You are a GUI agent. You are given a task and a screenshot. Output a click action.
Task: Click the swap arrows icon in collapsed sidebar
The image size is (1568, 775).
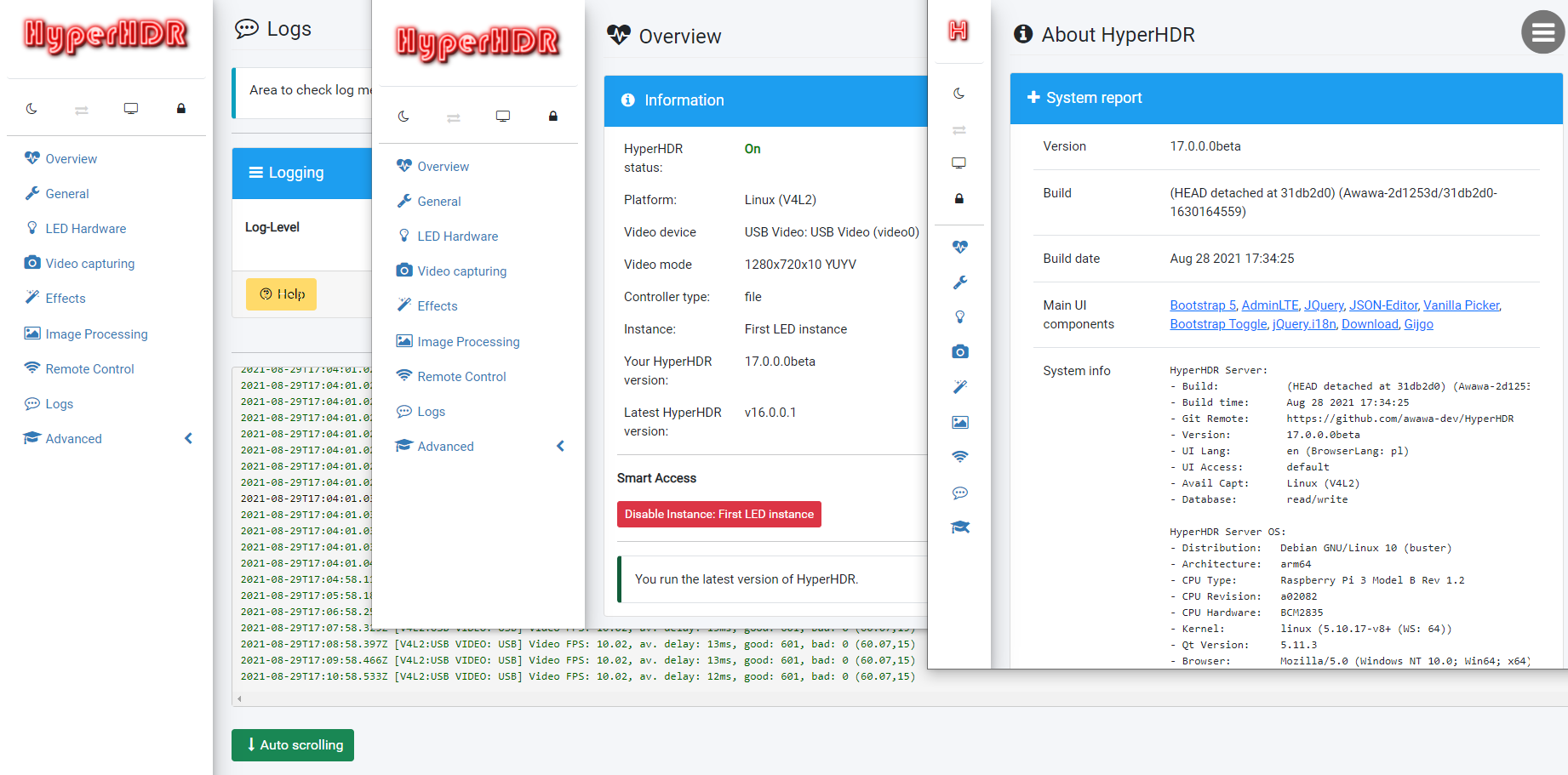coord(959,130)
